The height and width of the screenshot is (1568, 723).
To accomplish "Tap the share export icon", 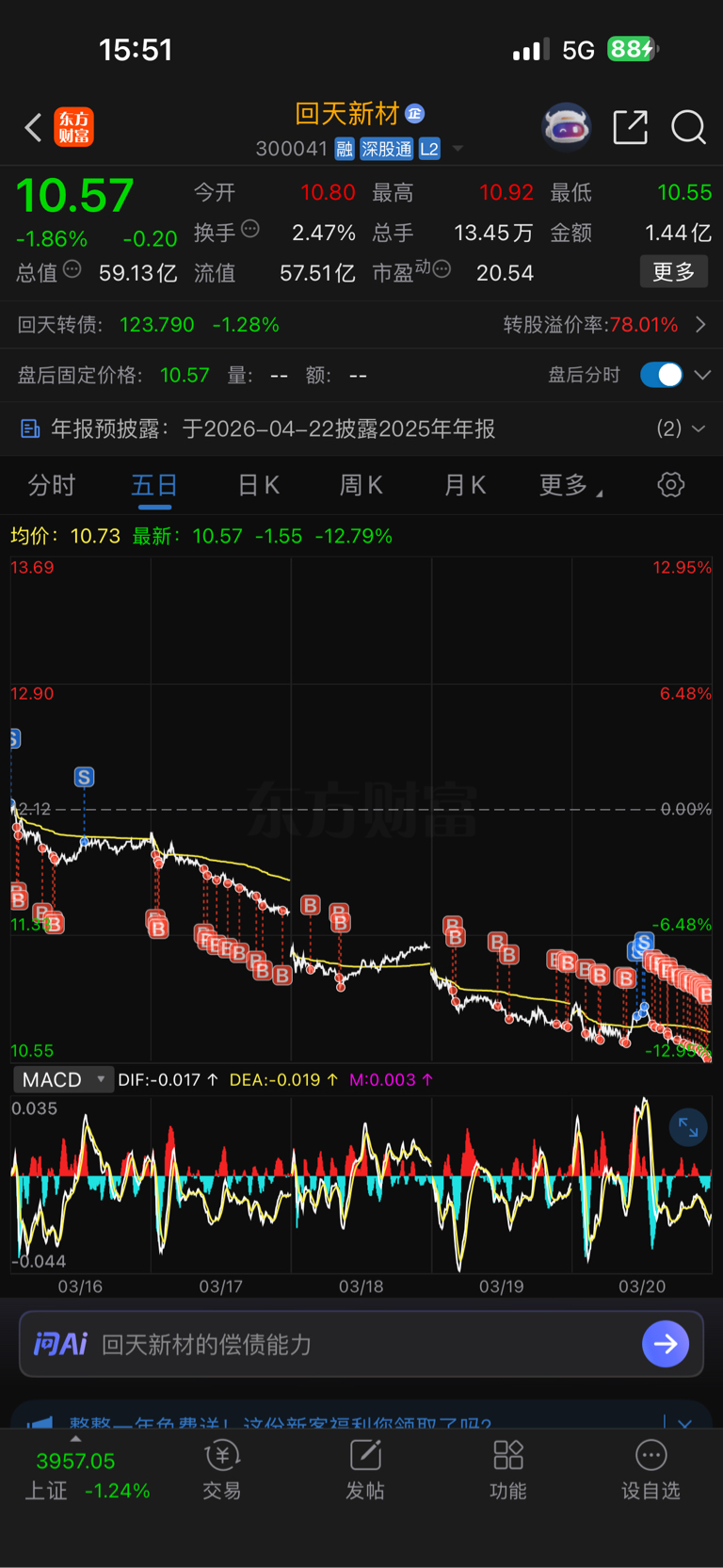I will 630,126.
